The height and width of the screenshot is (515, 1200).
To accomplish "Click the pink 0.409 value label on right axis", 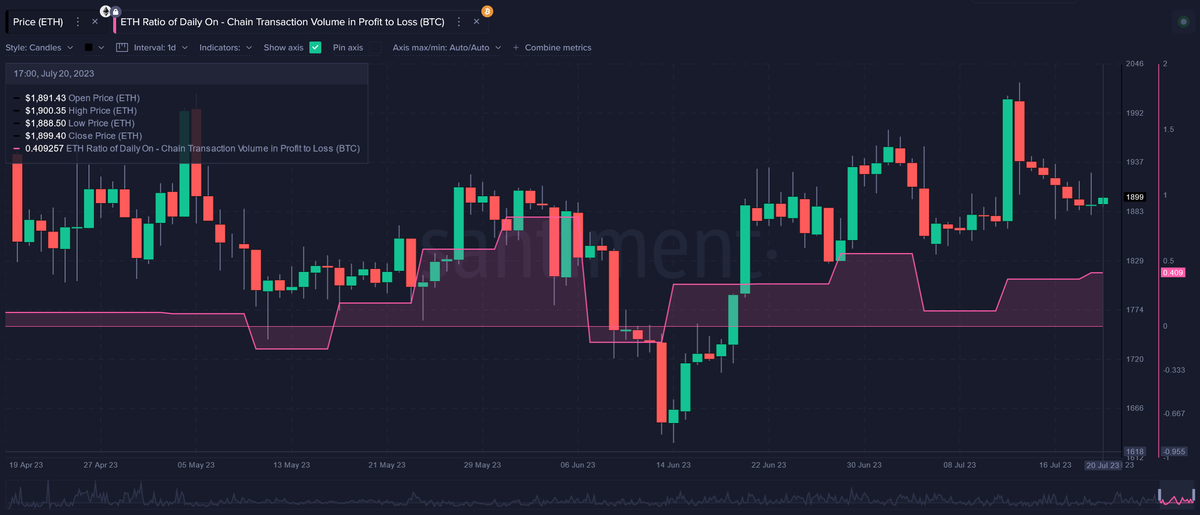I will pos(1172,272).
